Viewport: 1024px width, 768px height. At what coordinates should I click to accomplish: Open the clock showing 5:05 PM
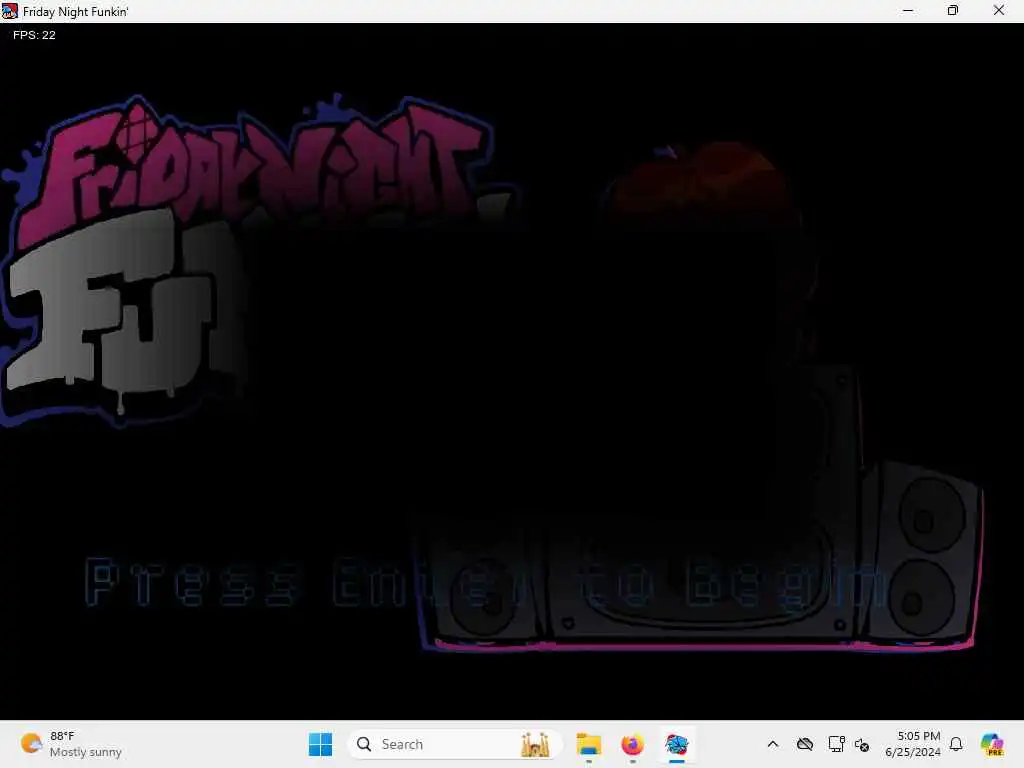pyautogui.click(x=912, y=744)
